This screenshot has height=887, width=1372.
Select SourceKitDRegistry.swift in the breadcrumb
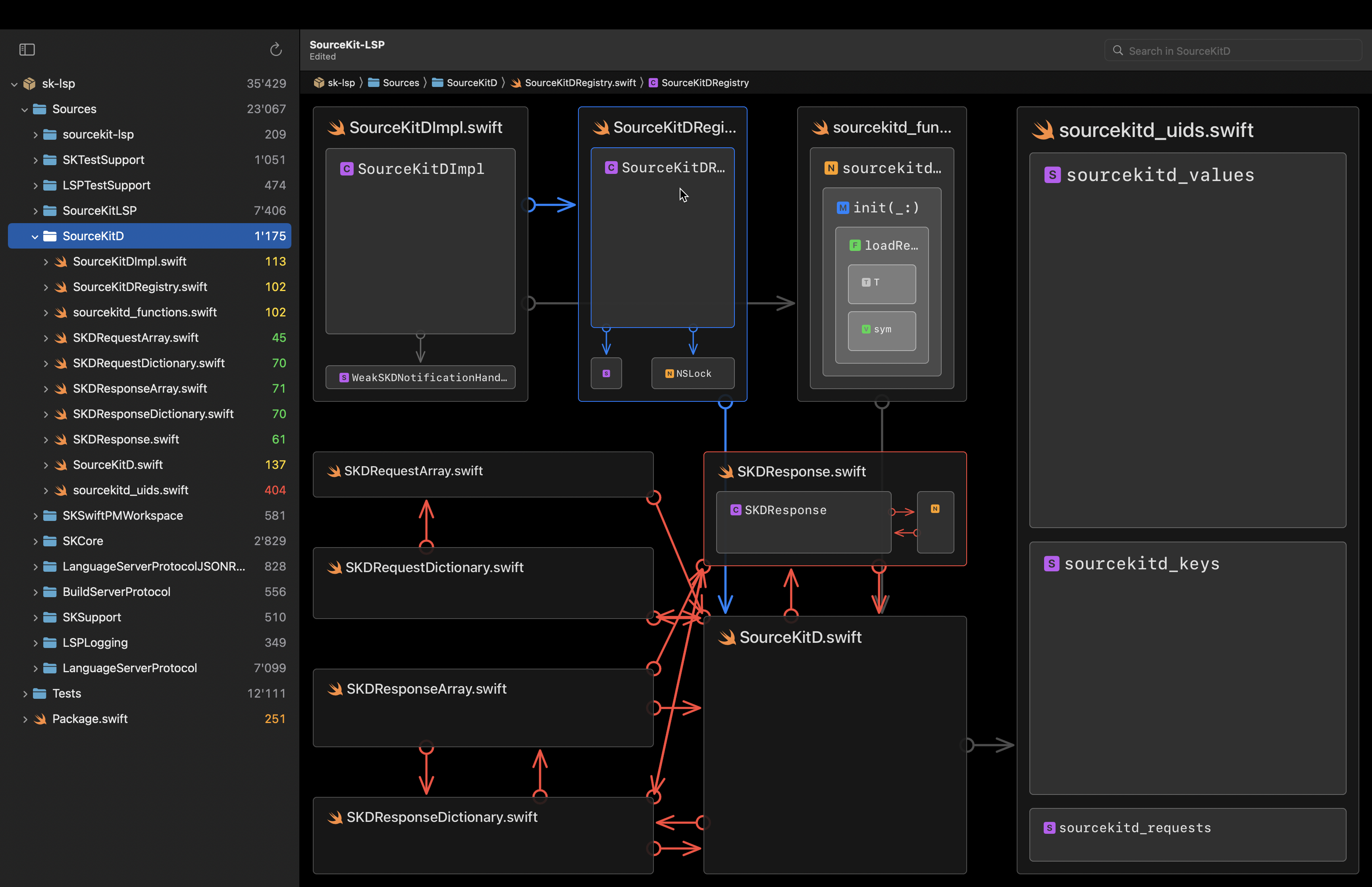(x=580, y=83)
